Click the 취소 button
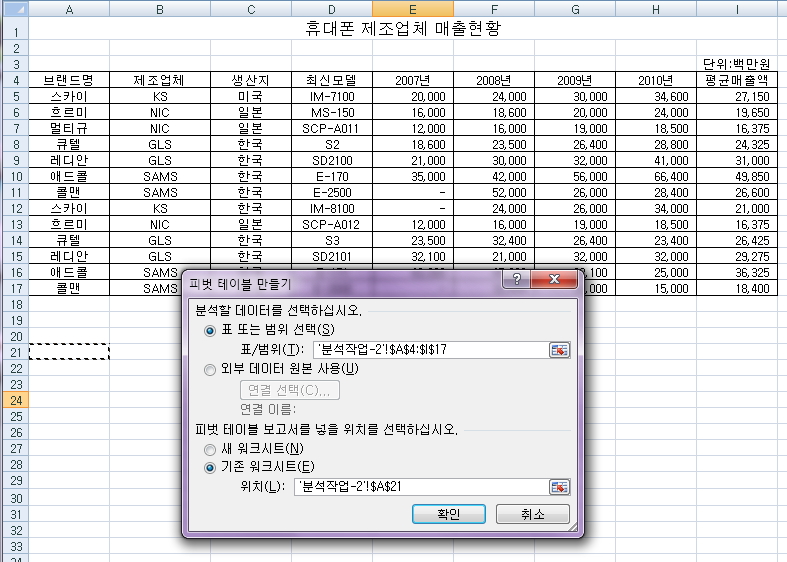 pos(533,514)
